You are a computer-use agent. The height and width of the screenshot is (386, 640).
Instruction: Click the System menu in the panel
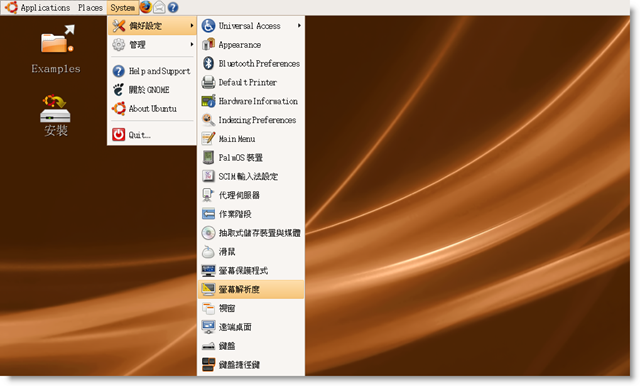pyautogui.click(x=122, y=7)
